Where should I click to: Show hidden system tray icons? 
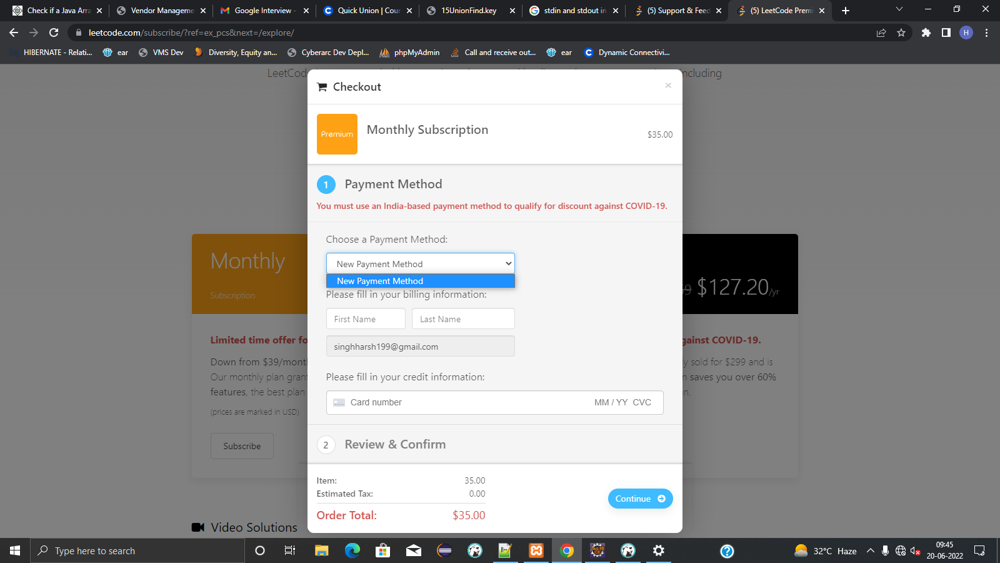point(870,550)
